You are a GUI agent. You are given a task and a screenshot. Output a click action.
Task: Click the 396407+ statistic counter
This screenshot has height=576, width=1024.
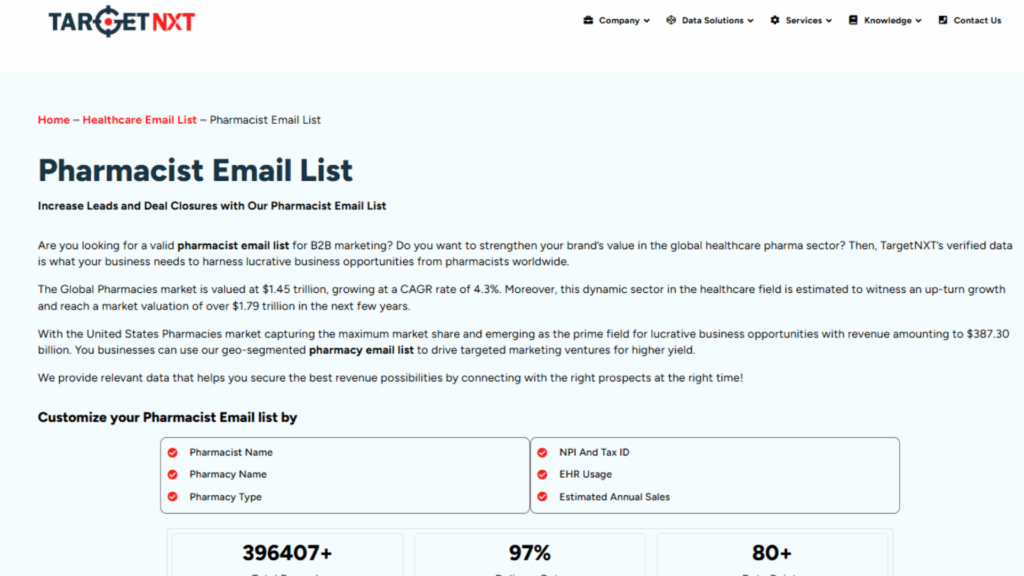287,553
